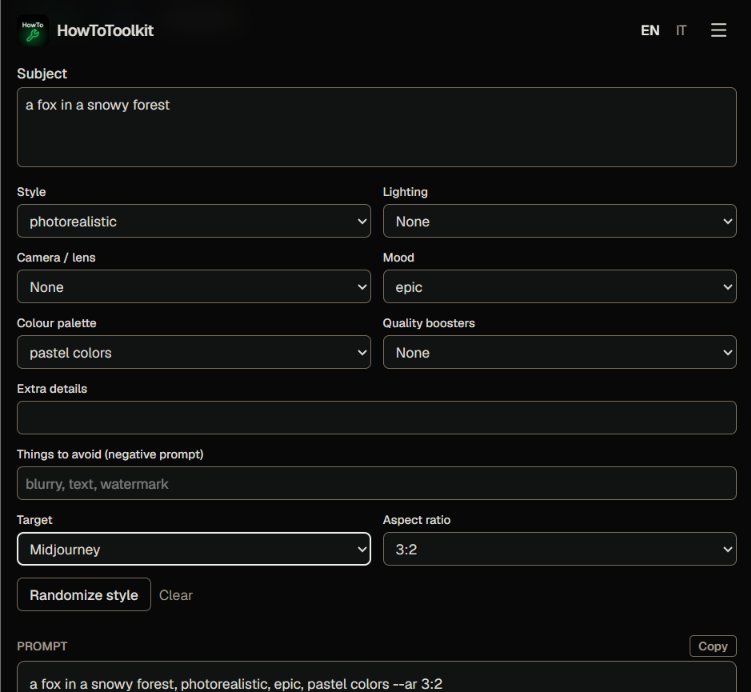Click the Mood label
The image size is (751, 692).
pos(398,258)
